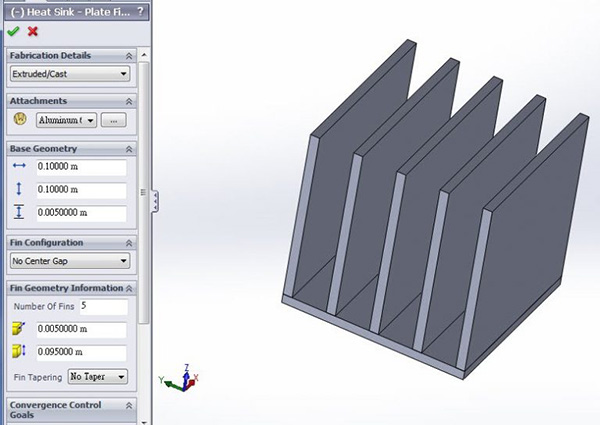Open the Aluminum material dropdown
Screen dimensions: 600x425
pos(66,120)
